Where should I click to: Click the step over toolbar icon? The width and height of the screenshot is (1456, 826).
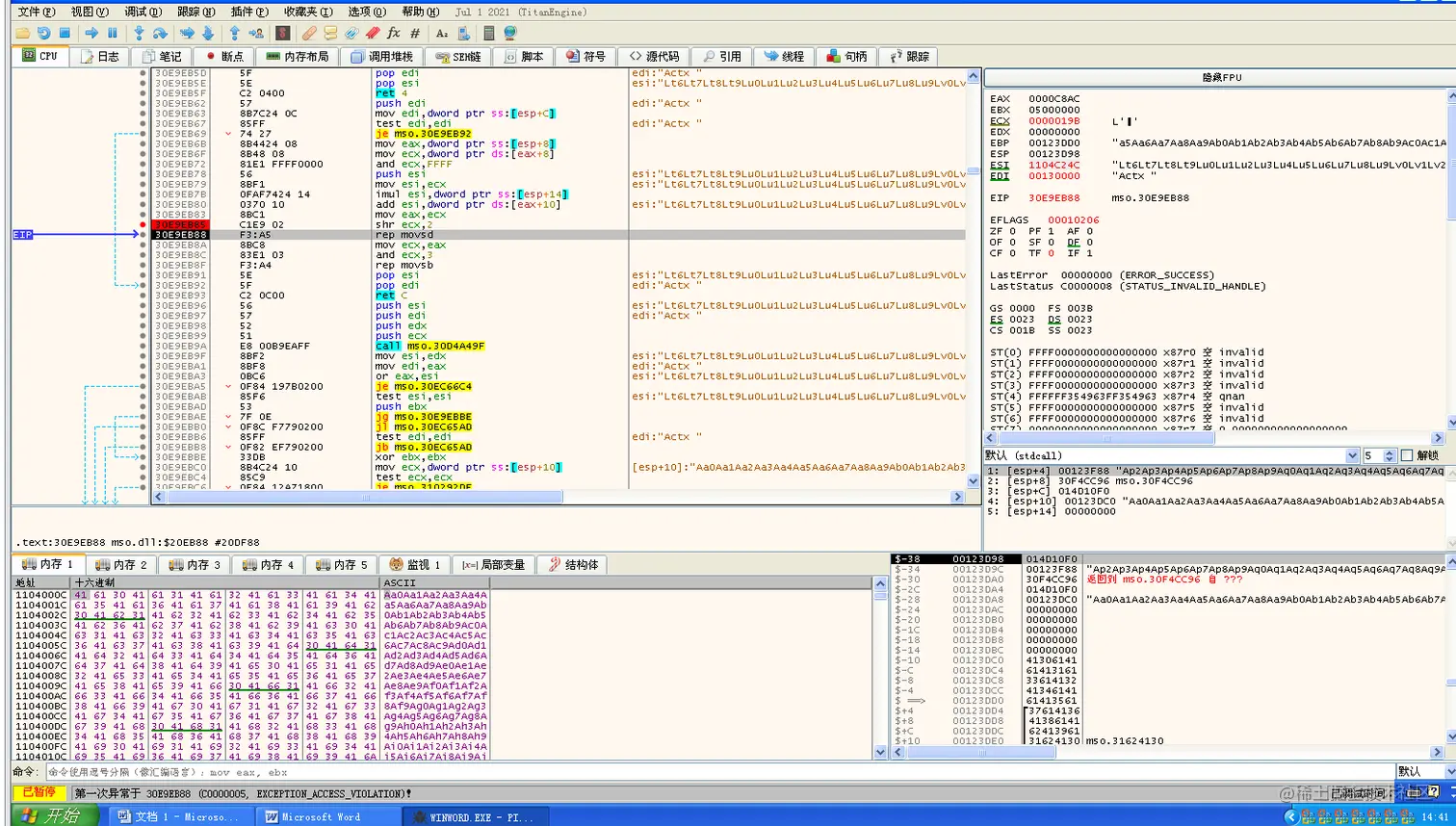tap(160, 33)
